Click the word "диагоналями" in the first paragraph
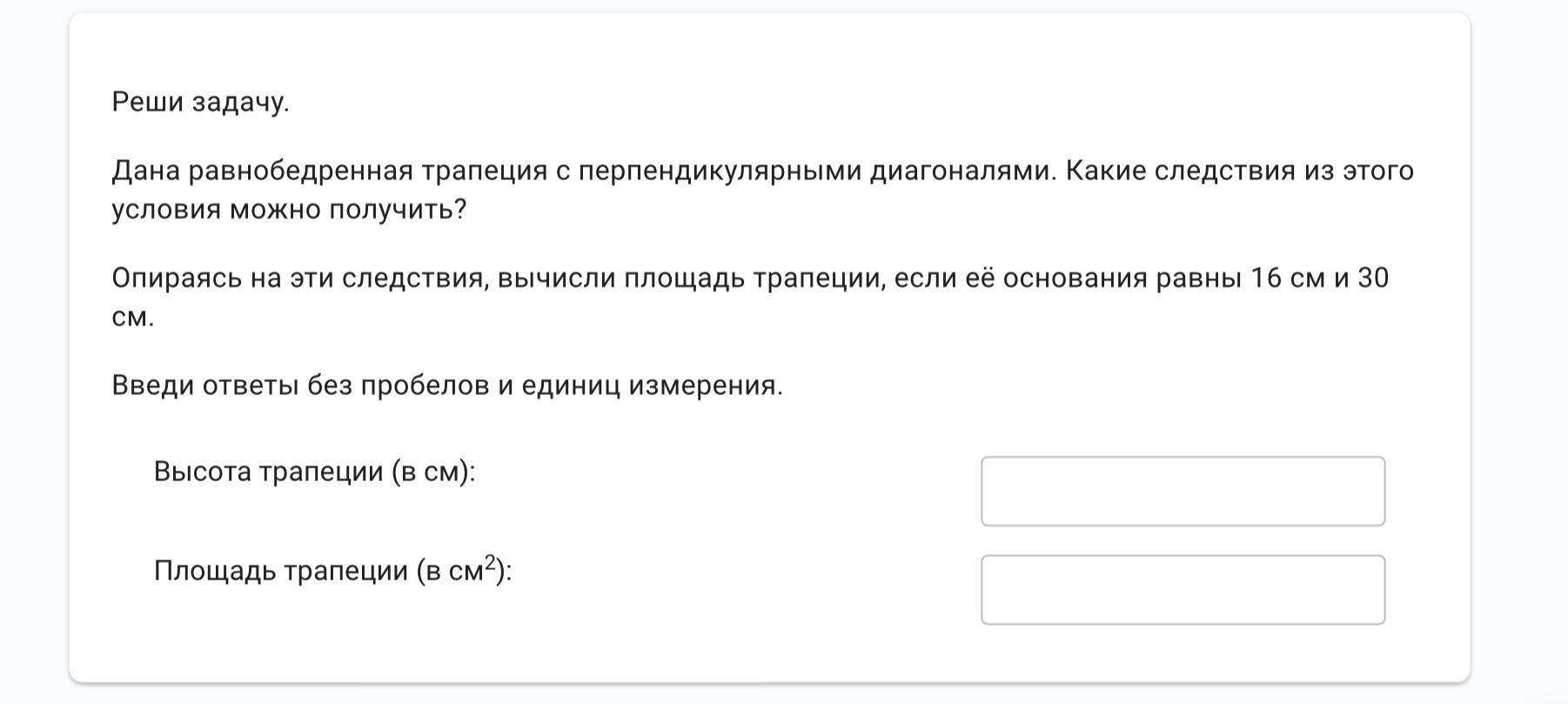Viewport: 1568px width, 704px height. point(963,171)
